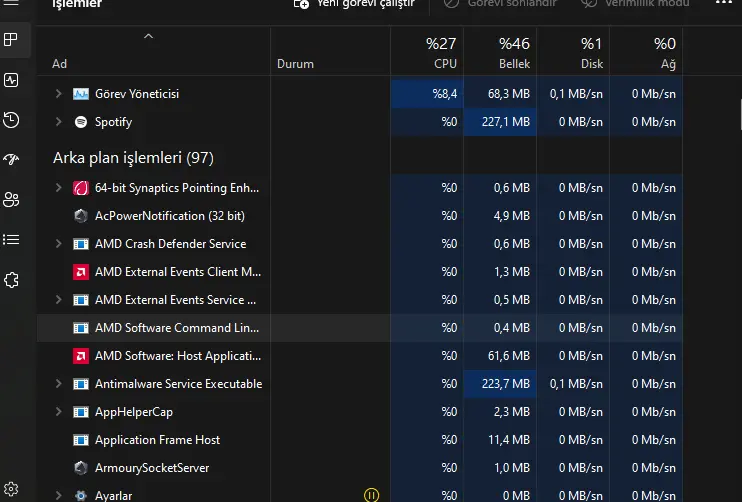
Task: Click the AcPowerNotification (32 bit) name
Action: click(170, 216)
